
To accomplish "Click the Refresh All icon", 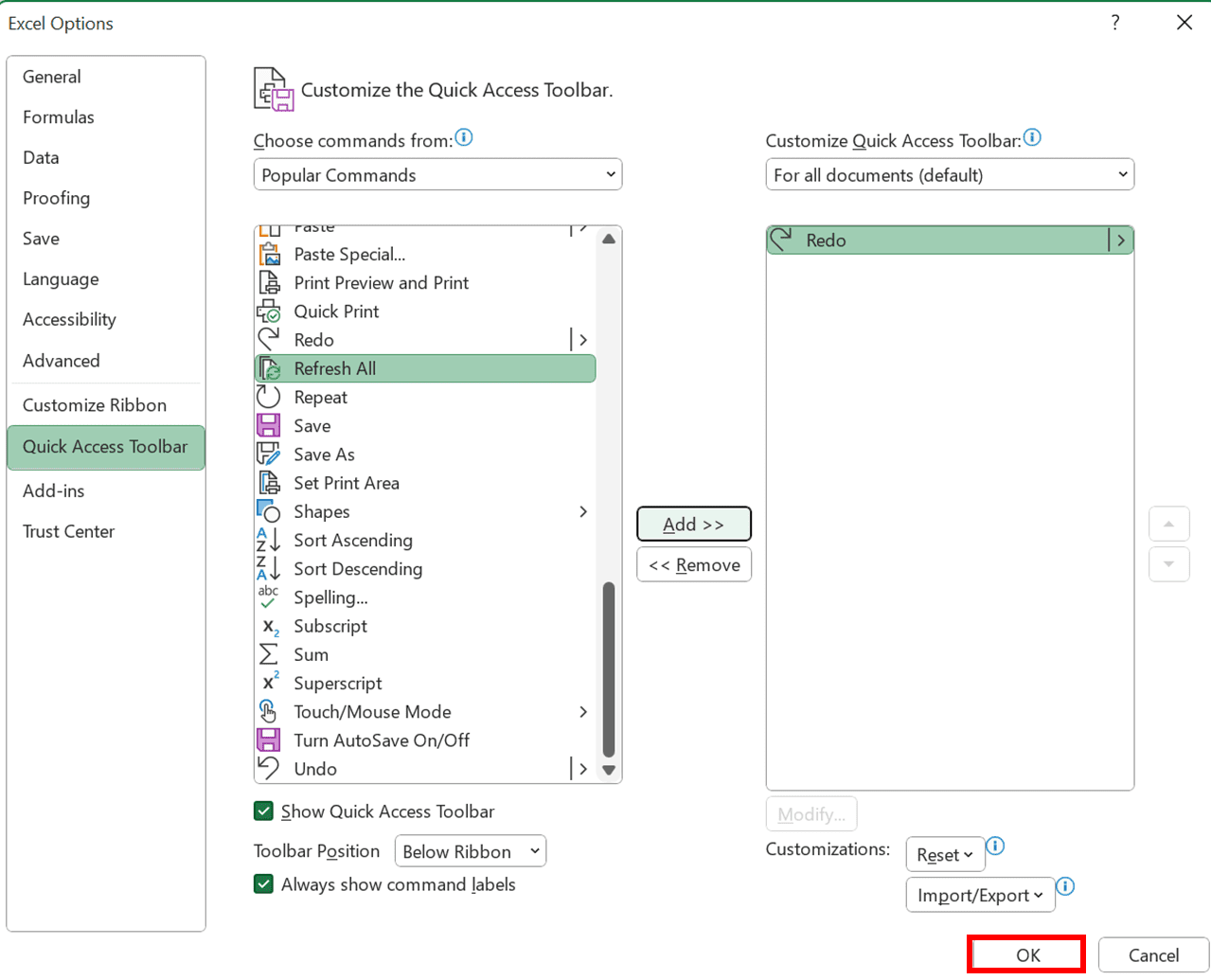I will (x=270, y=368).
